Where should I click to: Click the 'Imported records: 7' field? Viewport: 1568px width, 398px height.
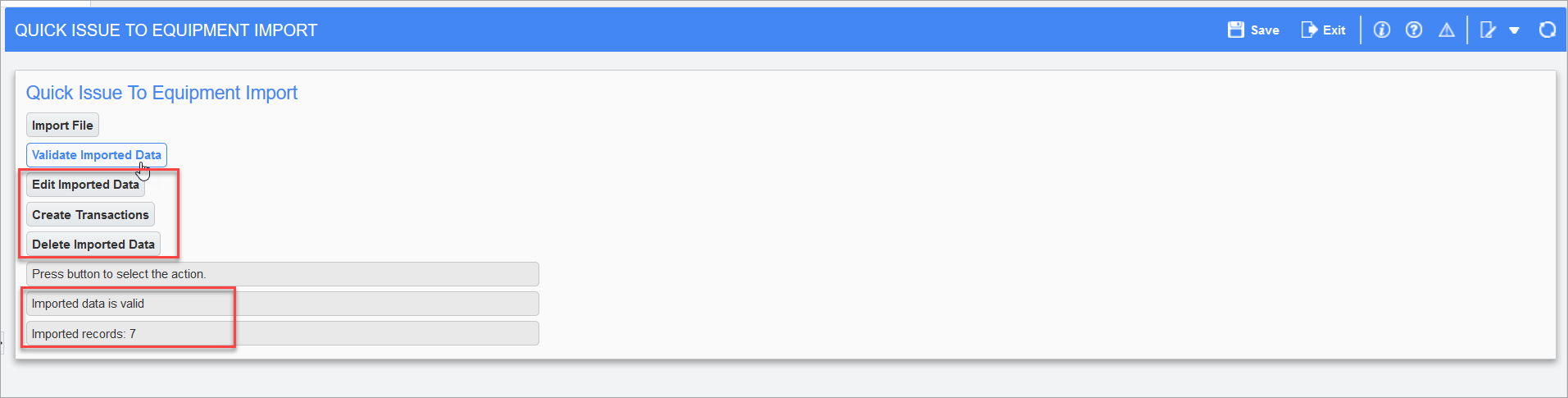coord(283,334)
